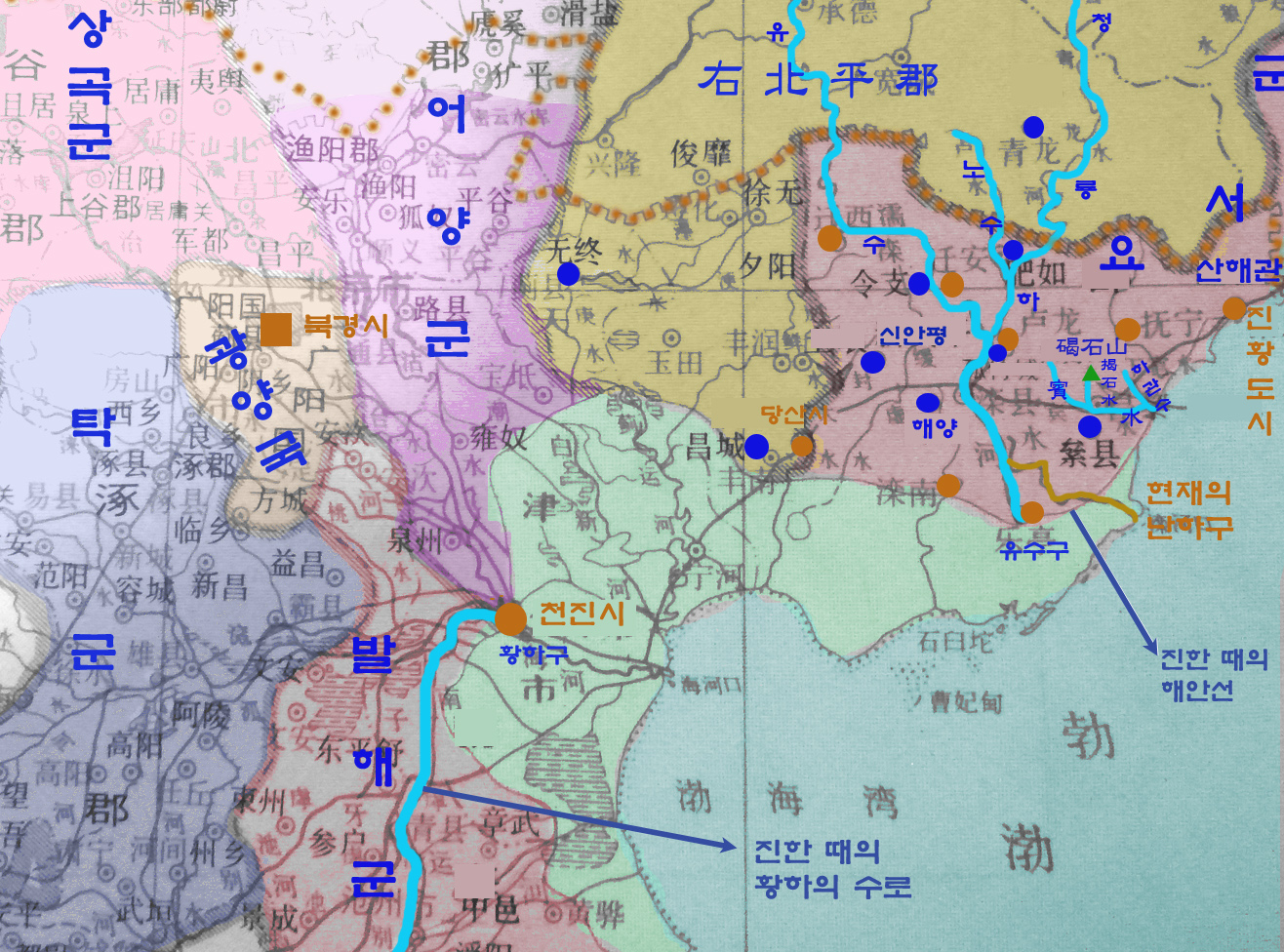Image resolution: width=1284 pixels, height=952 pixels.
Task: Click the blue dot right of 令支
Action: (x=919, y=284)
